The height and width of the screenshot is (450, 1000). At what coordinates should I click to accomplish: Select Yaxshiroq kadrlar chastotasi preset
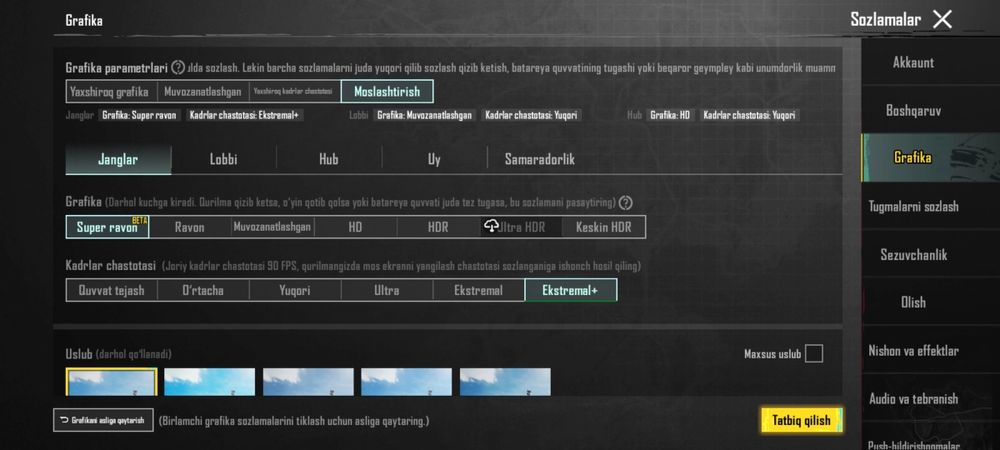[x=295, y=91]
